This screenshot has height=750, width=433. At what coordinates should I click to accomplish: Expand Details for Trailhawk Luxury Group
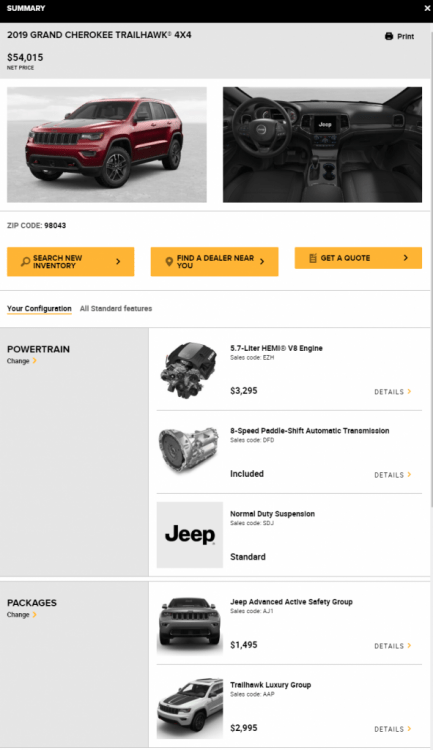[393, 729]
